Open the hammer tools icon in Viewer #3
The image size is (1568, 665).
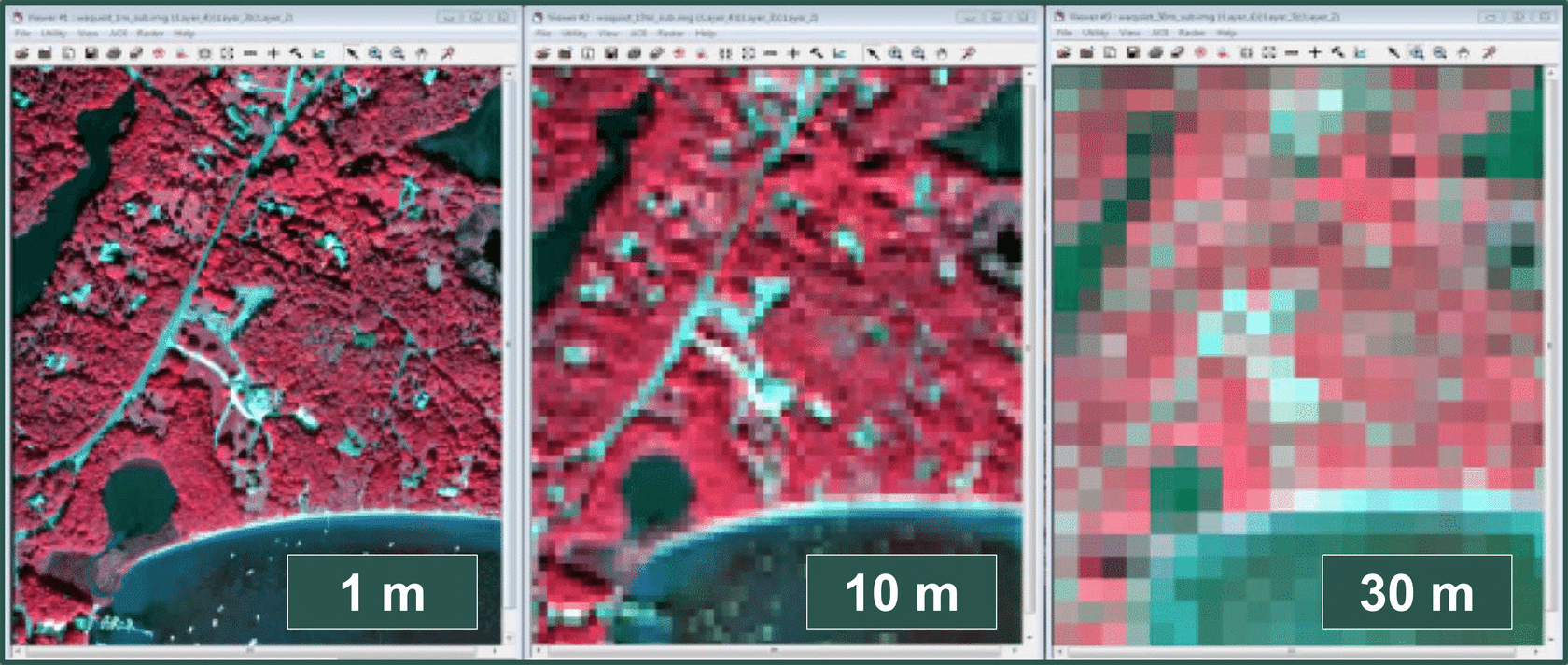(x=1337, y=52)
